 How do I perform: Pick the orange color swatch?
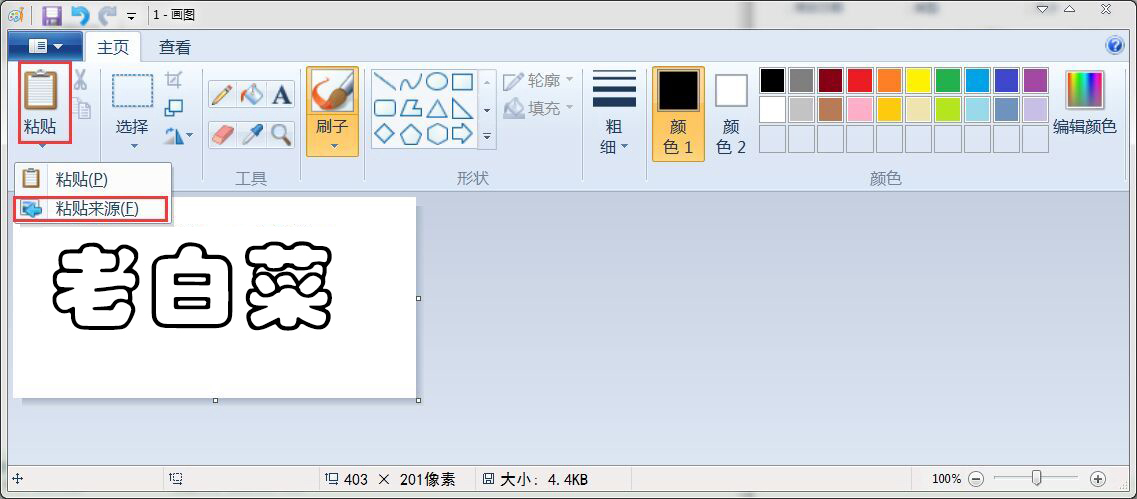[889, 81]
